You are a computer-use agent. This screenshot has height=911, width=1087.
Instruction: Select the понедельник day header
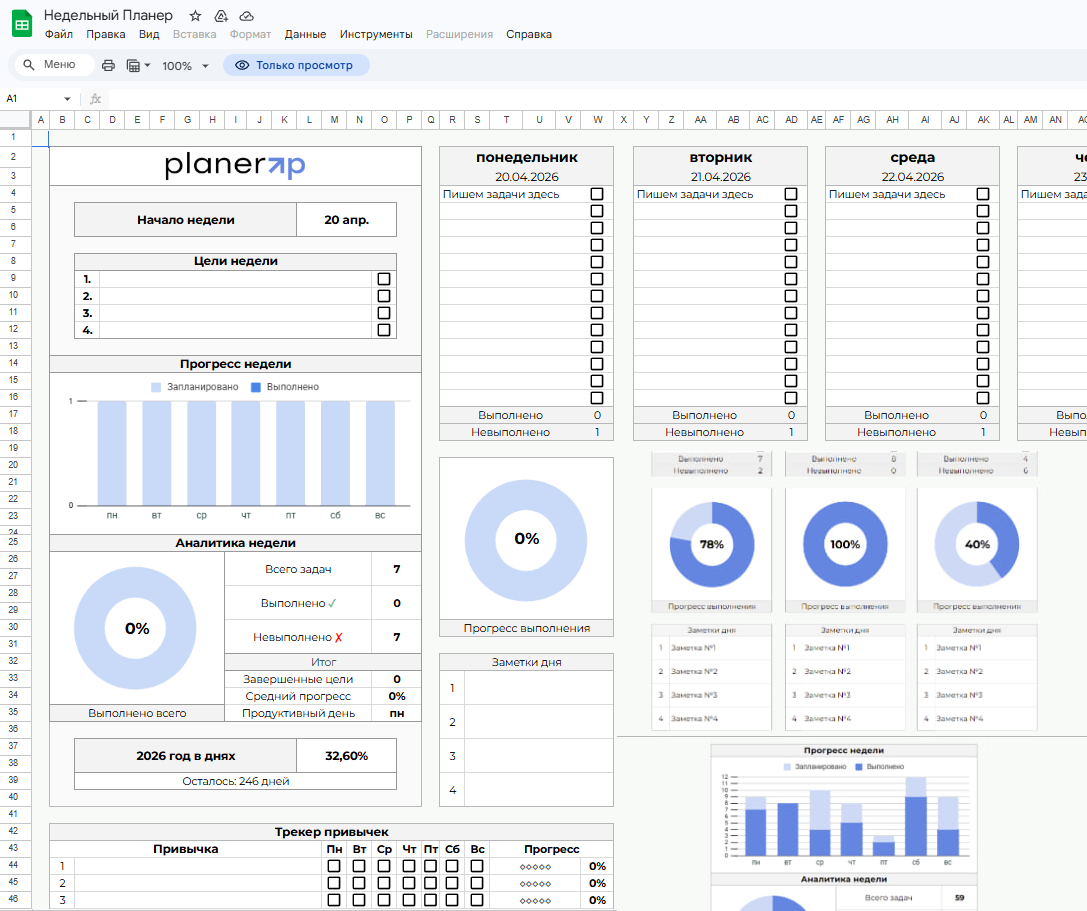point(527,157)
